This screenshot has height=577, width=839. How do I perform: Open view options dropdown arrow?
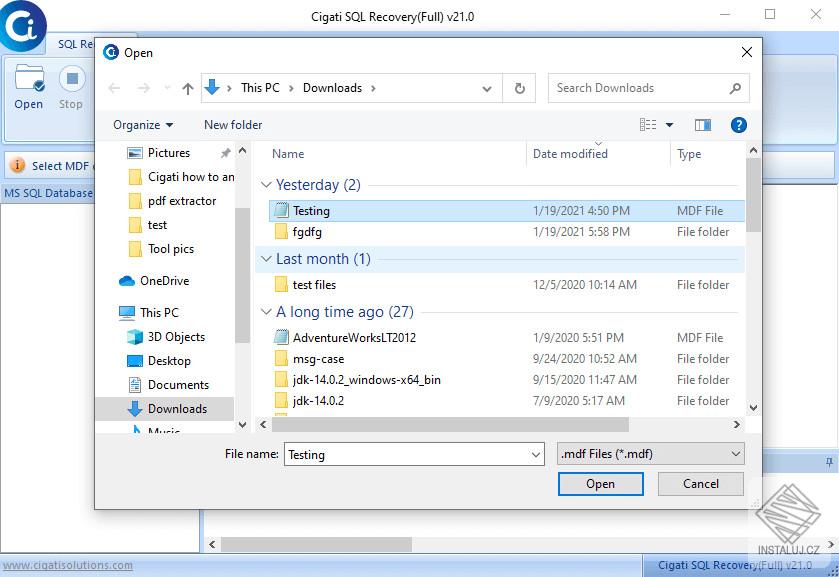pos(669,125)
